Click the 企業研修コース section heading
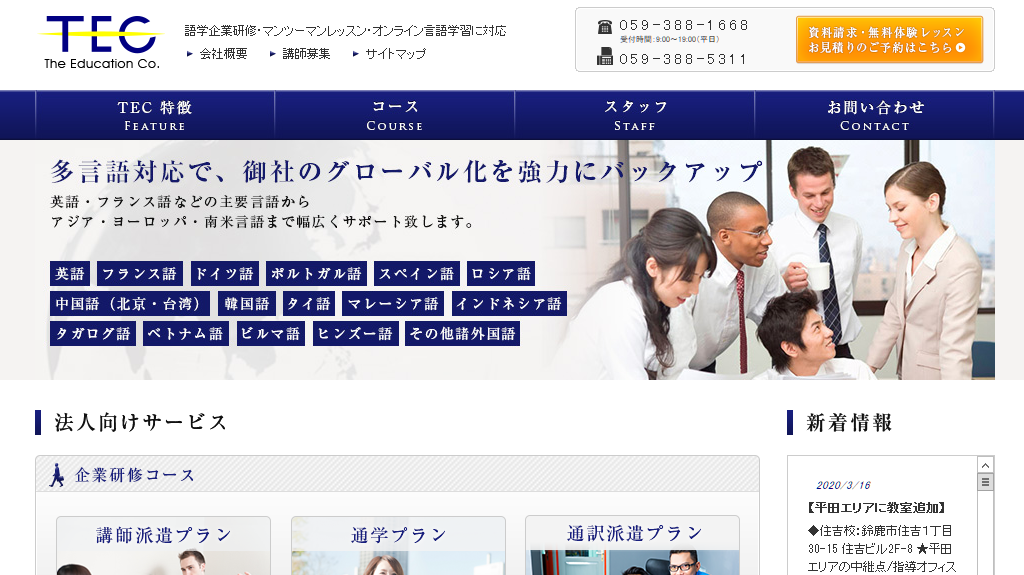Viewport: 1024px width, 575px height. (135, 475)
